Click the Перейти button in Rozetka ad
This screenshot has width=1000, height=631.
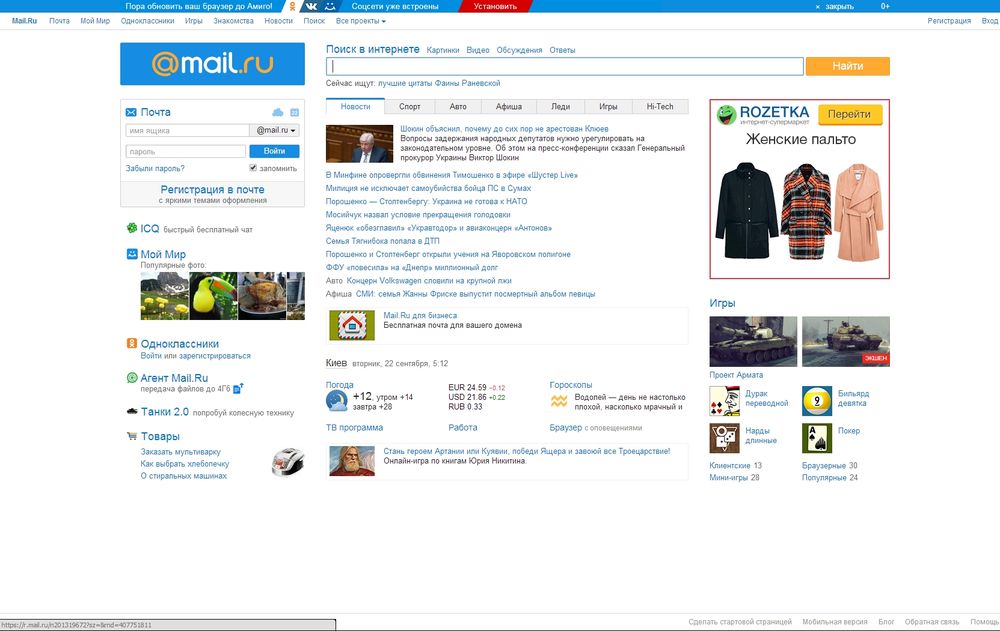click(849, 114)
